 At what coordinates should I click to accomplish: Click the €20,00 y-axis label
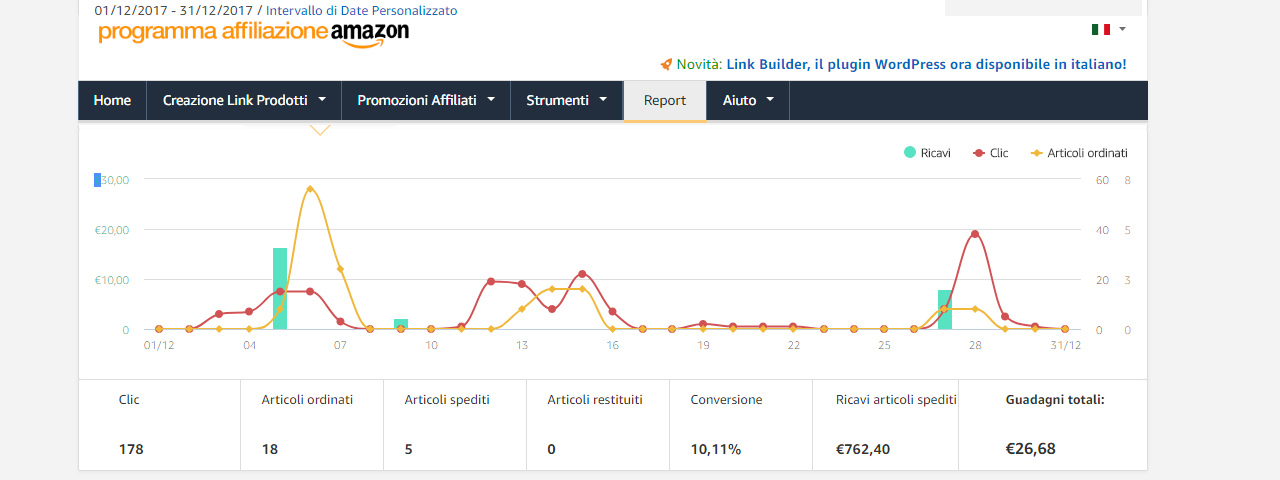pyautogui.click(x=111, y=230)
